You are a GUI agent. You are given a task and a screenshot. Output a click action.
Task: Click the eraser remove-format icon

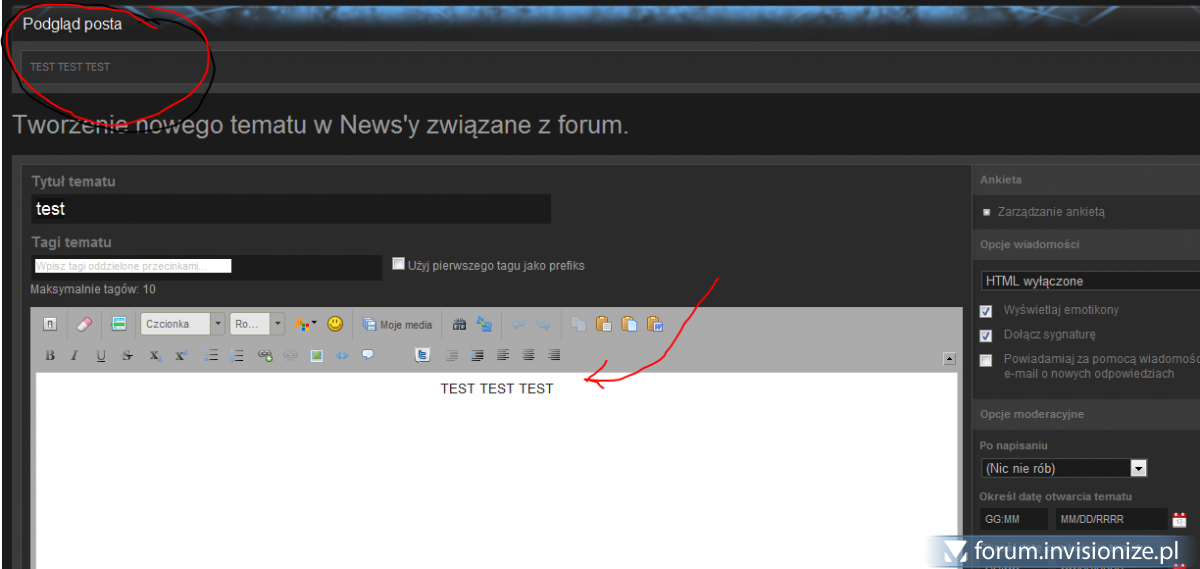point(84,324)
